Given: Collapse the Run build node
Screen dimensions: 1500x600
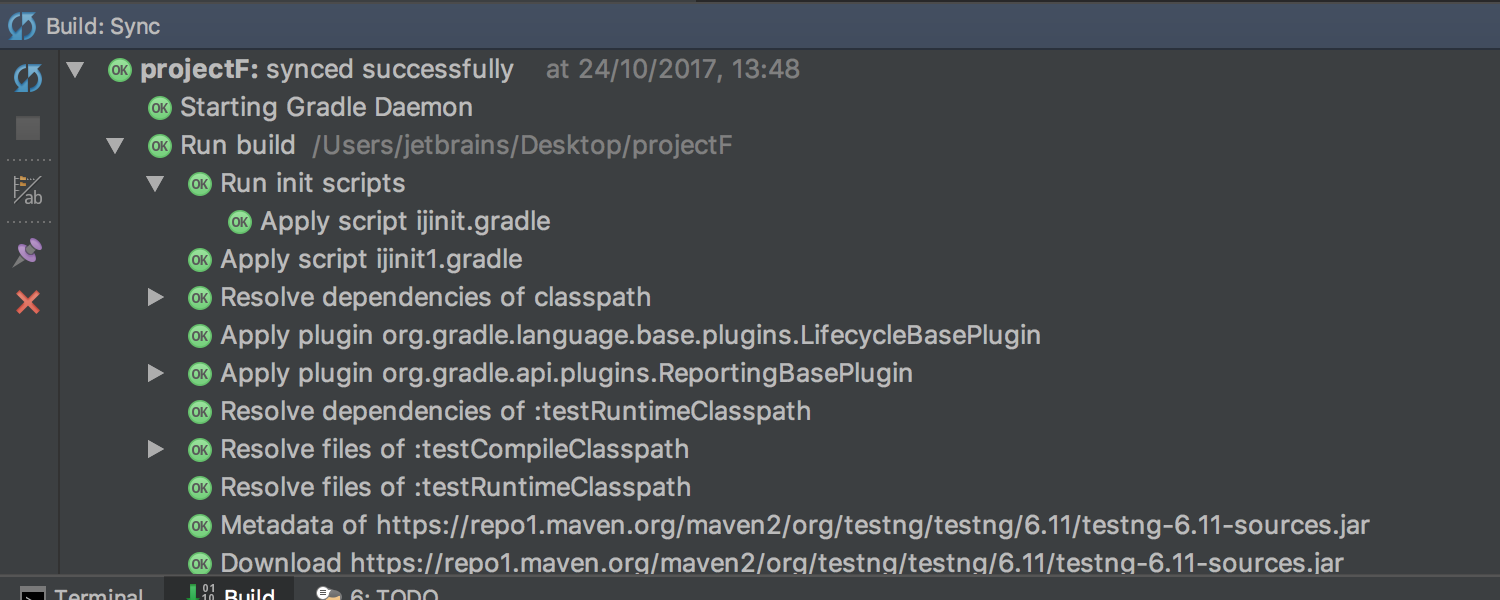Looking at the screenshot, I should click(x=115, y=146).
